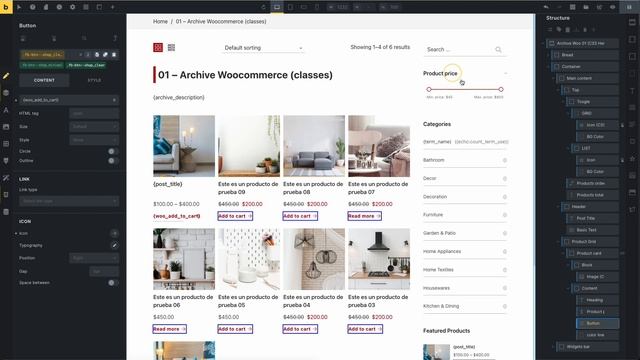Viewport: 640px width, 360px height.
Task: Click Add to cart under producto 09
Action: 236,216
